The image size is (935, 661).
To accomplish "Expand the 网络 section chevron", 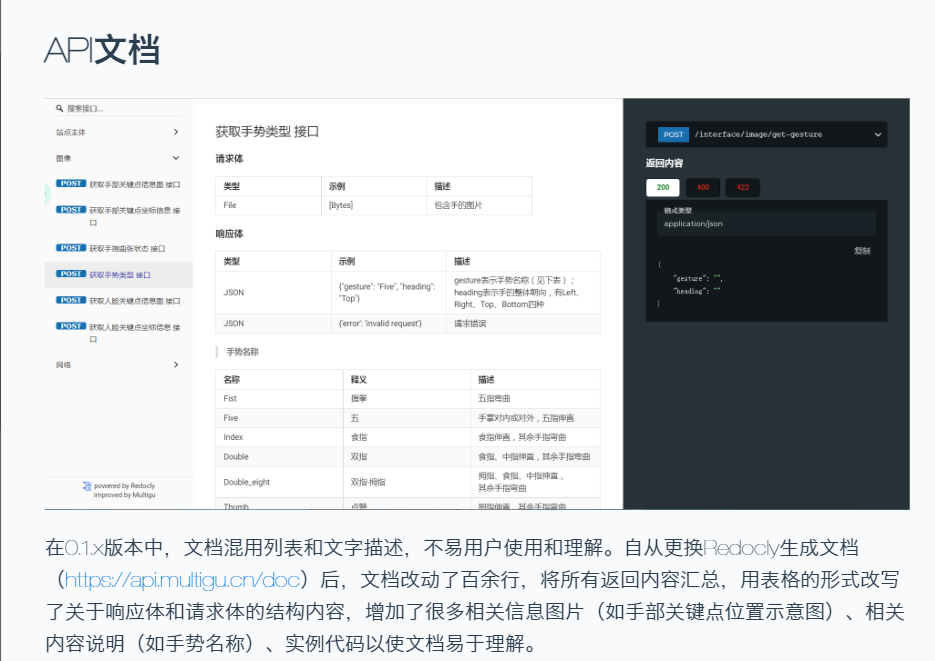I will click(176, 364).
